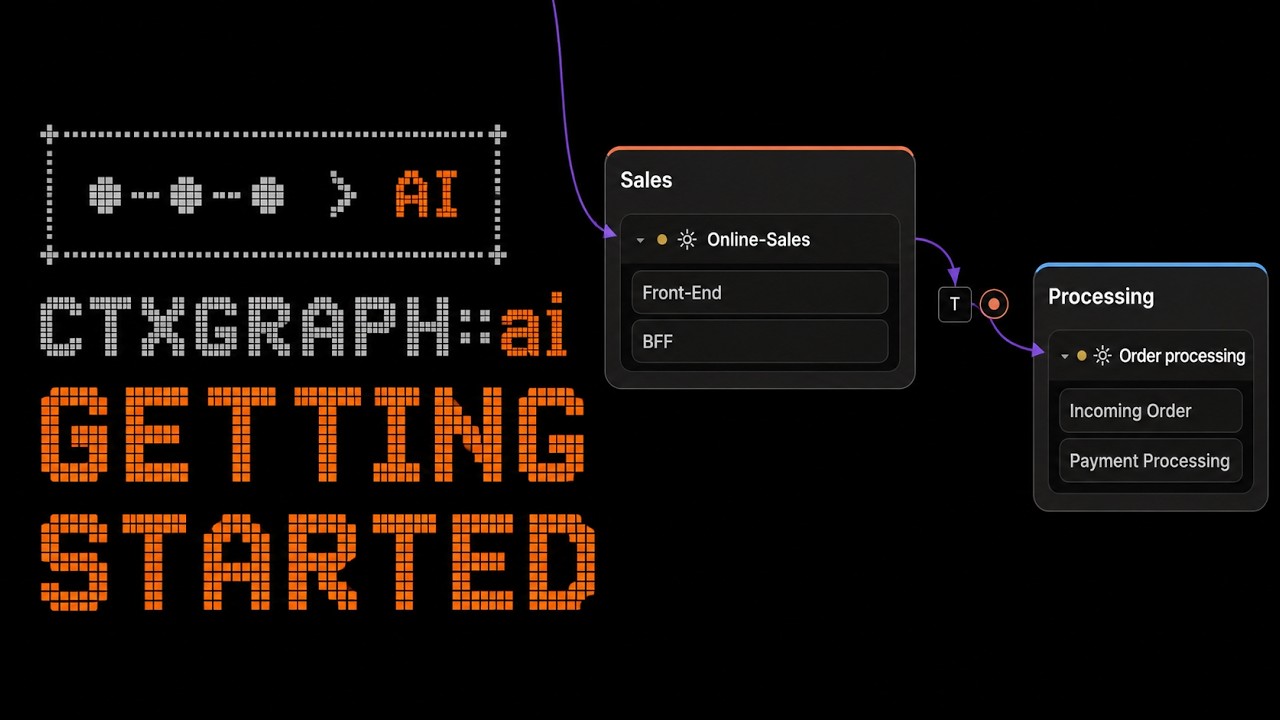Click the yellow status dot beside Online-Sales
This screenshot has height=720, width=1280.
[662, 240]
